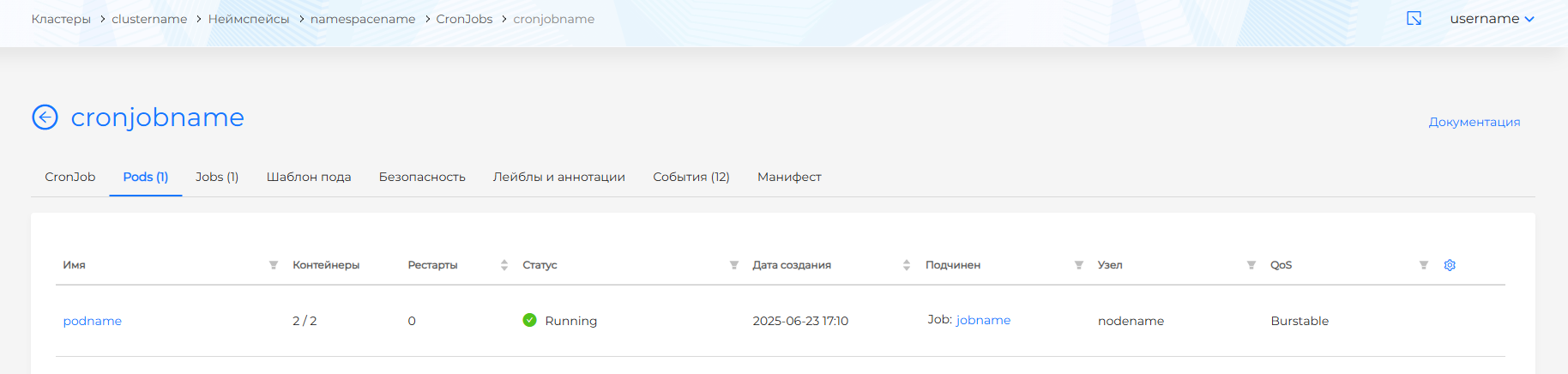Viewport: 1568px width, 374px height.
Task: Click the top-right expand window icon
Action: [x=1414, y=19]
